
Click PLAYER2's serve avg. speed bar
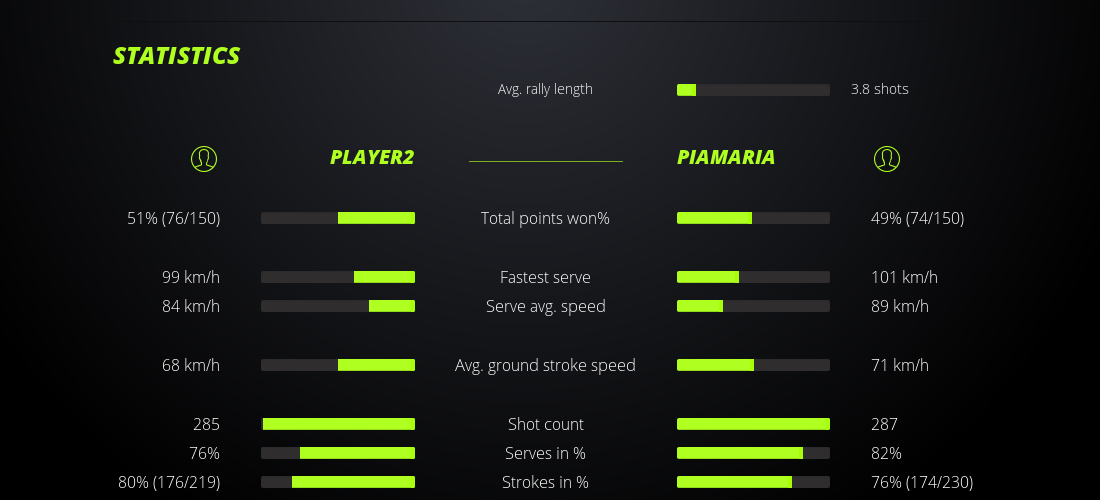(x=338, y=306)
